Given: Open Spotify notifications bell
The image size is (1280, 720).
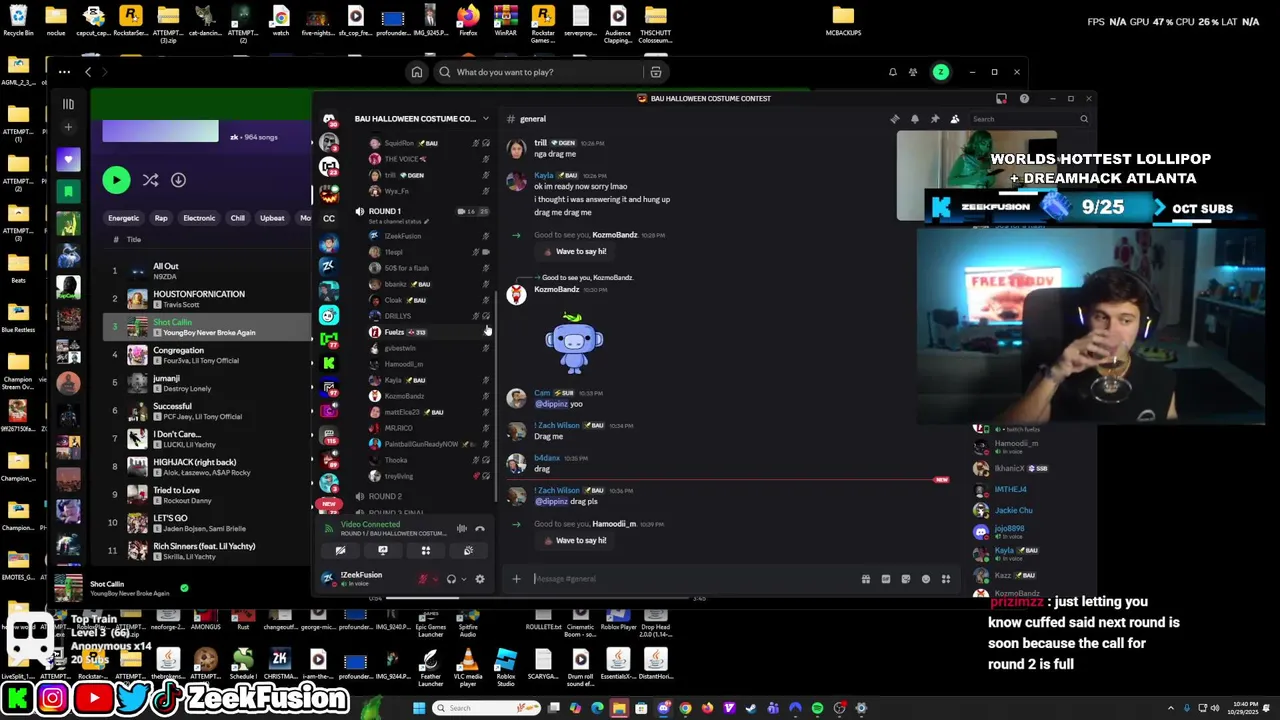Looking at the screenshot, I should (893, 72).
